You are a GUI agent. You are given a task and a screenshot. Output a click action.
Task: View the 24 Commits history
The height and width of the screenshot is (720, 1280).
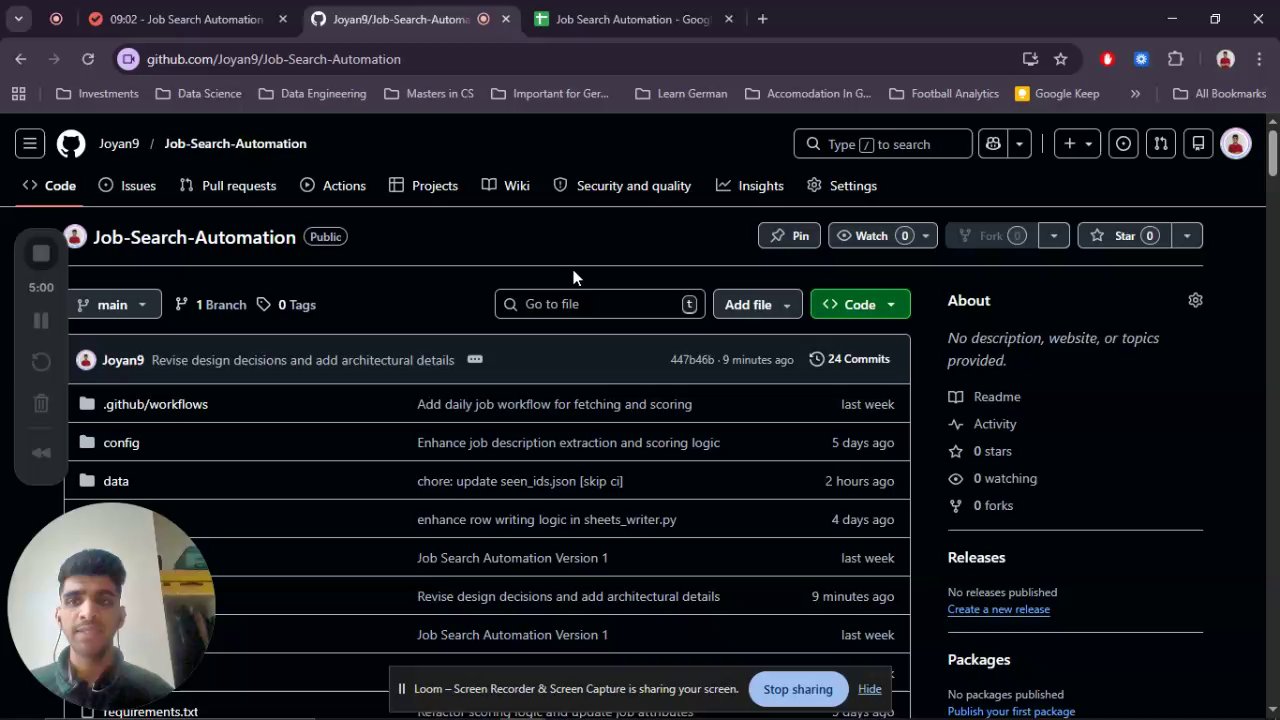[849, 359]
